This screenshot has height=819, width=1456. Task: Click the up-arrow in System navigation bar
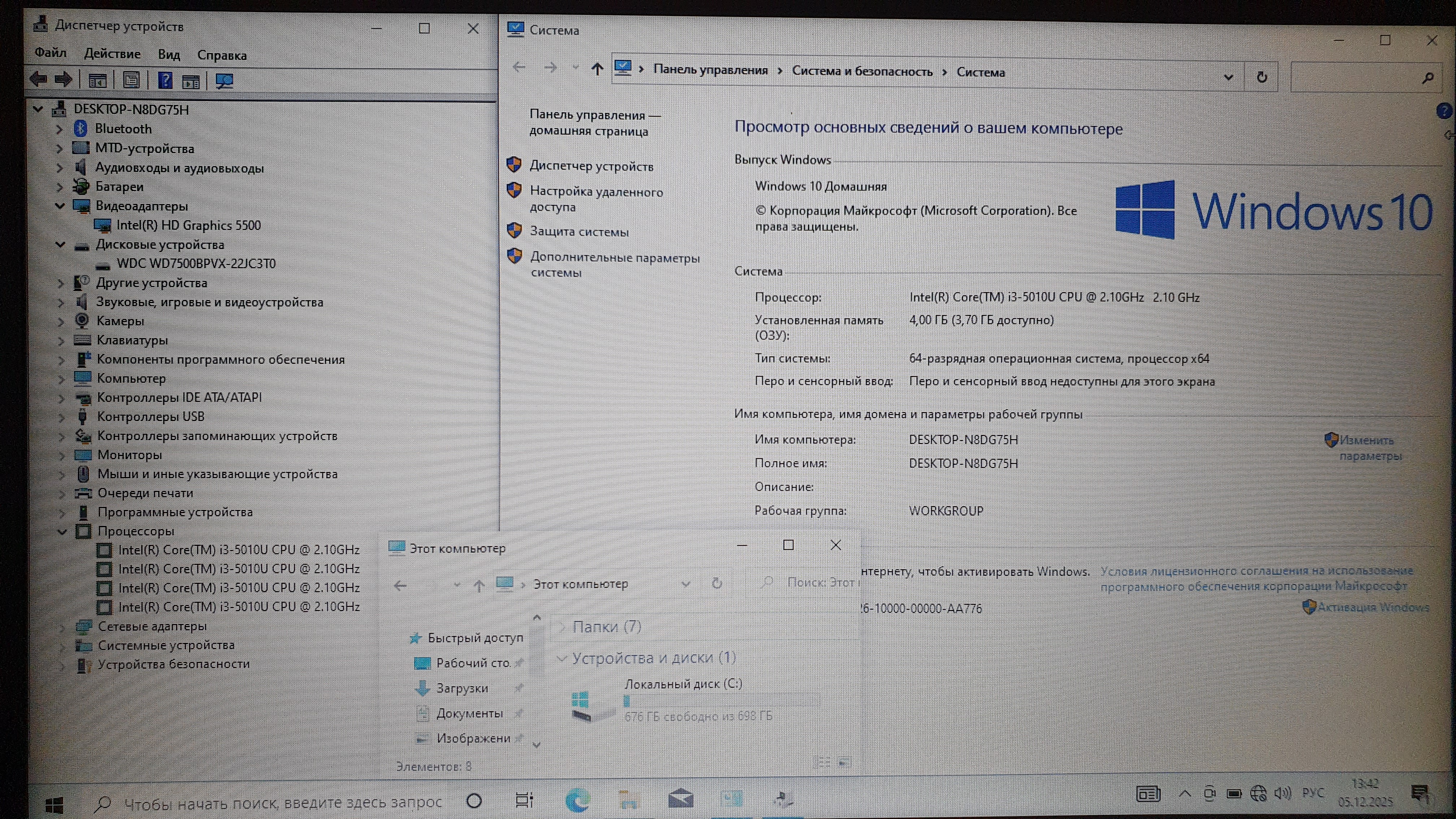tap(597, 69)
